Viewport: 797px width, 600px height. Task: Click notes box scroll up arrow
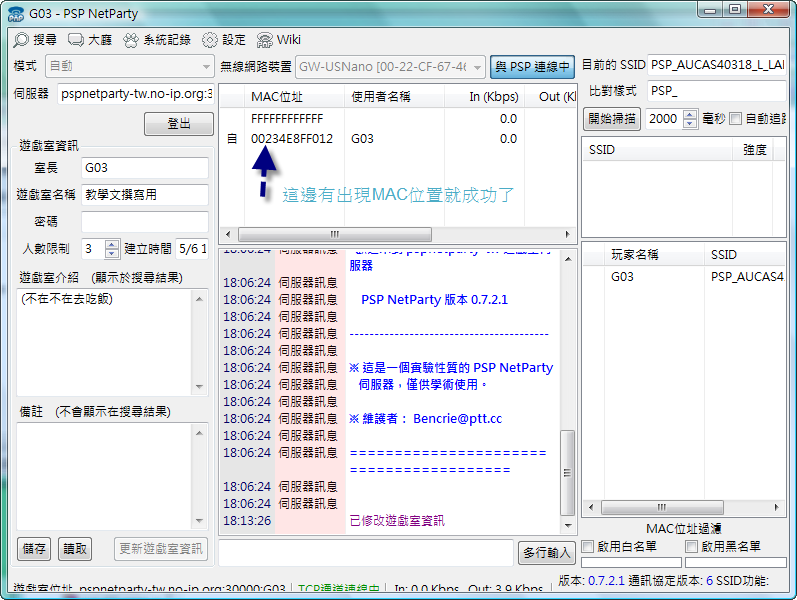point(199,433)
